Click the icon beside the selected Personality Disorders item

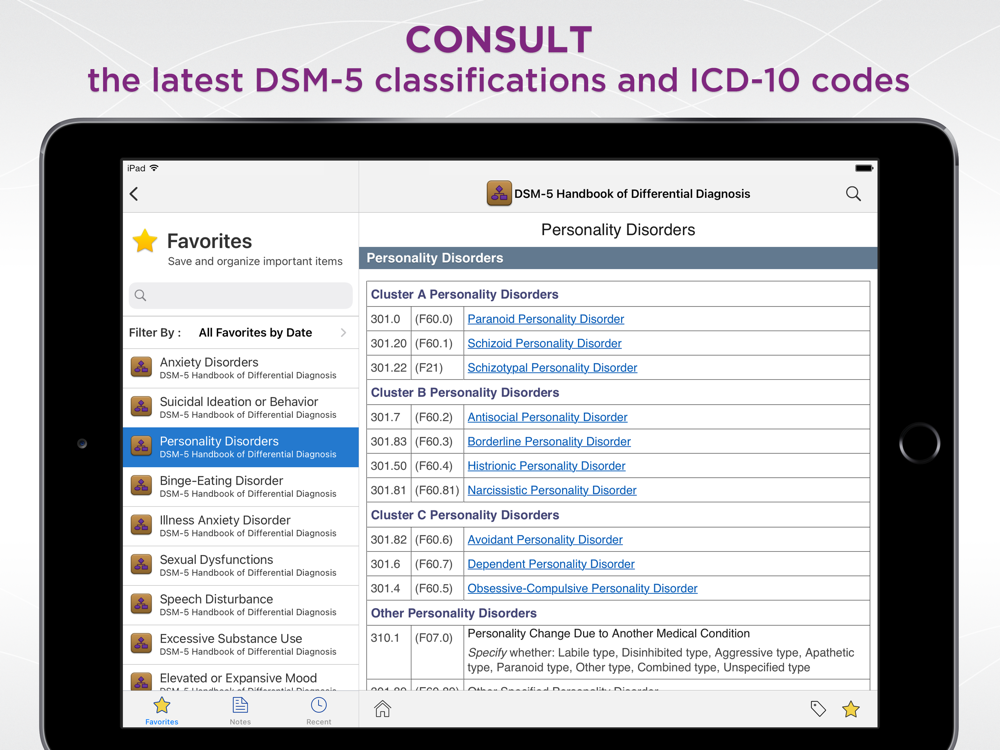(142, 446)
